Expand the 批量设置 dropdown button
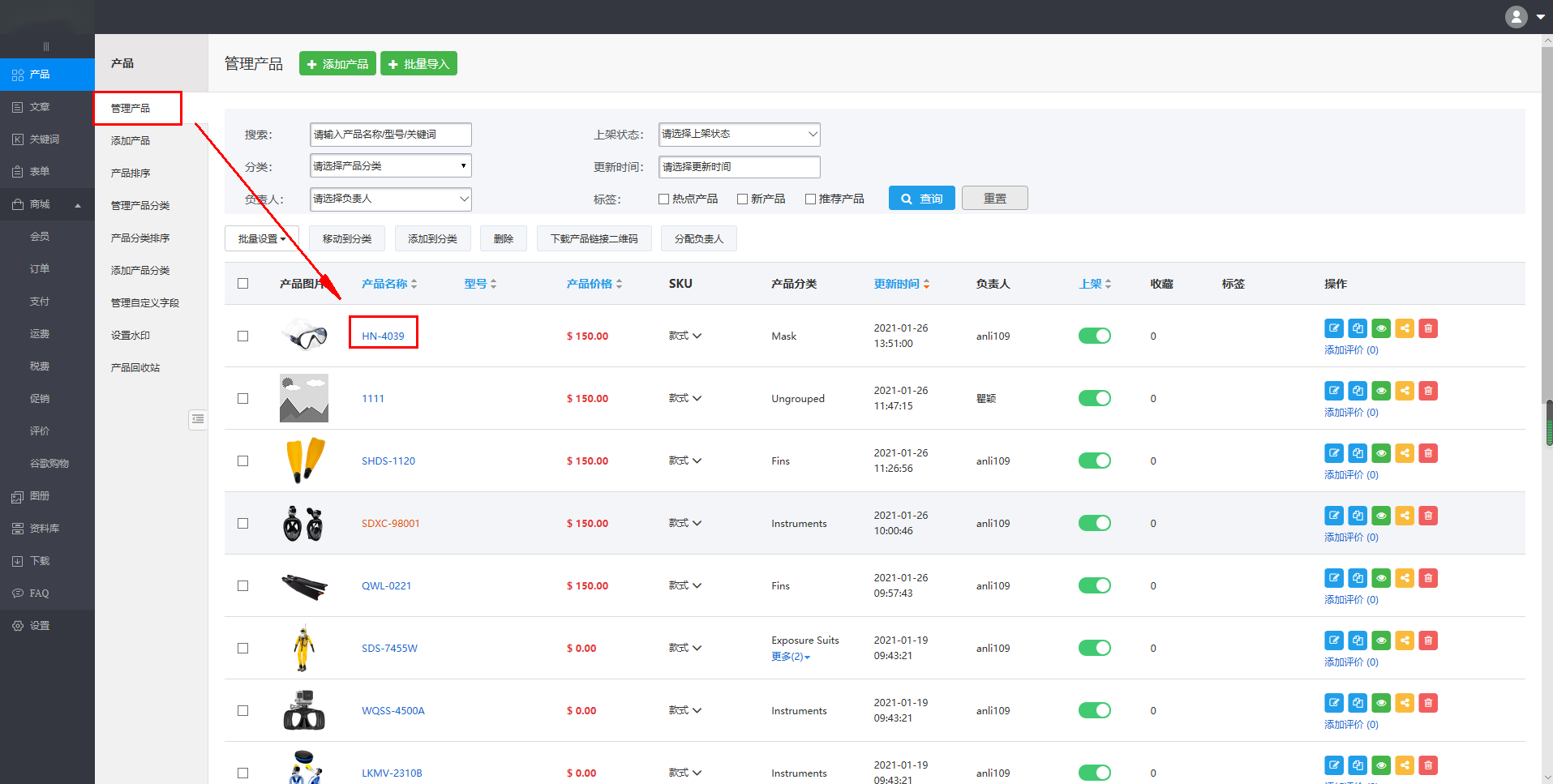Screen dimensions: 1553x784 (261, 238)
